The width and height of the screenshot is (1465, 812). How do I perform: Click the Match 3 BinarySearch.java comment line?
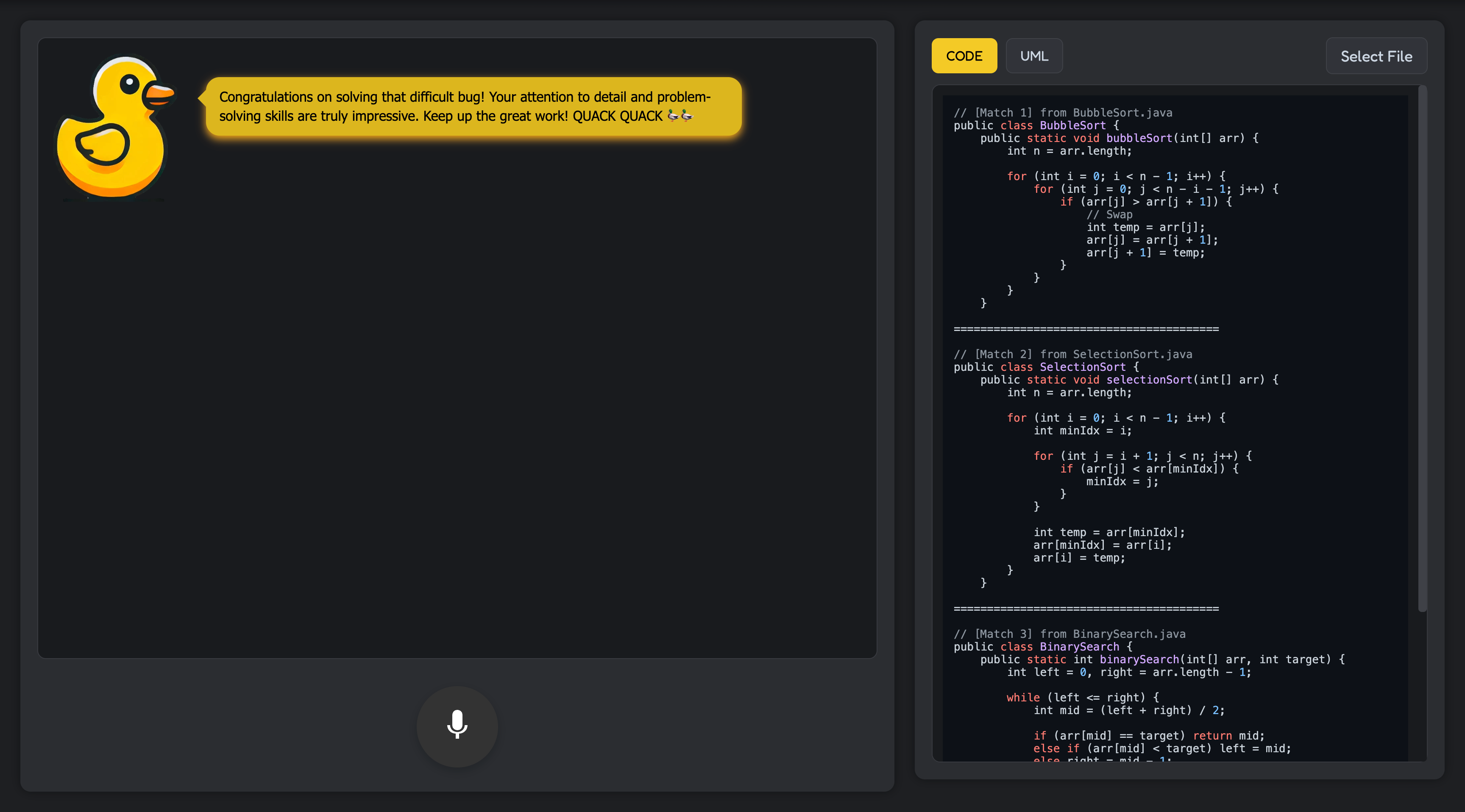[x=1069, y=634]
